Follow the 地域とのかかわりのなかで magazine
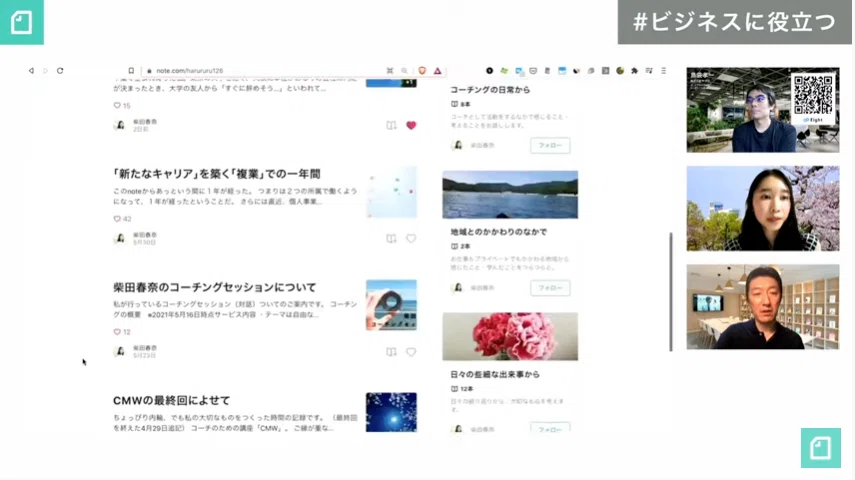Image resolution: width=855 pixels, height=480 pixels. coord(550,288)
